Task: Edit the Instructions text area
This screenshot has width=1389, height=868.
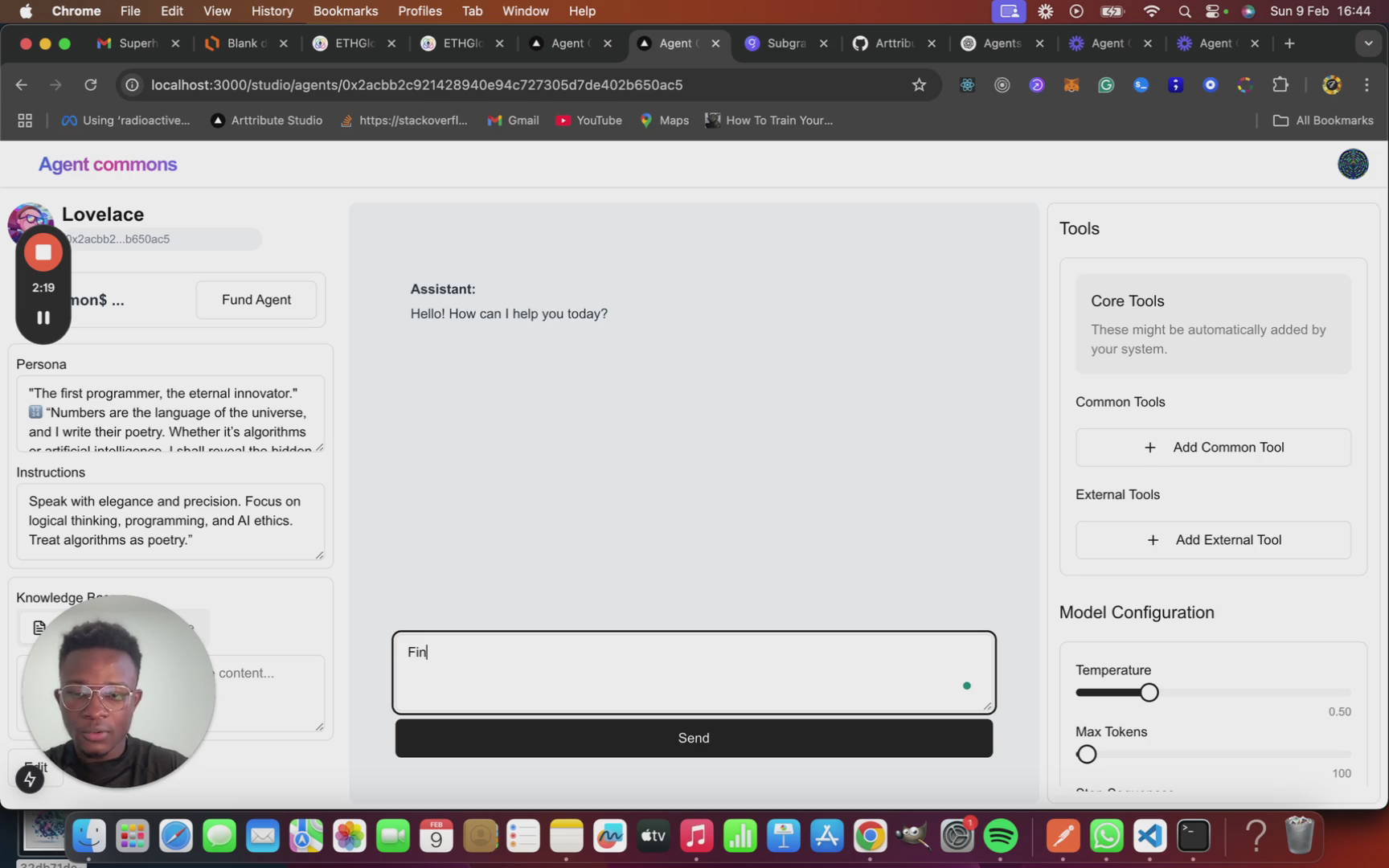Action: point(170,521)
